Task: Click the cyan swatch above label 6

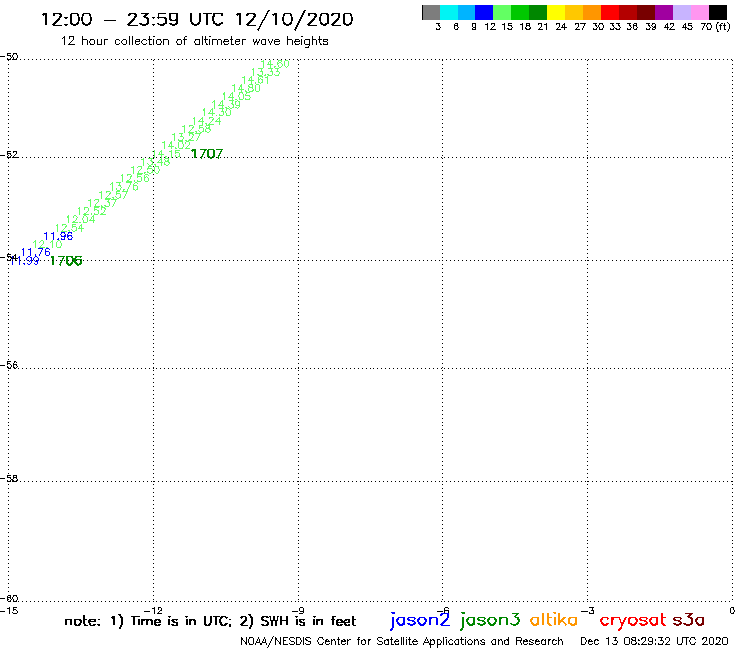Action: tap(449, 12)
